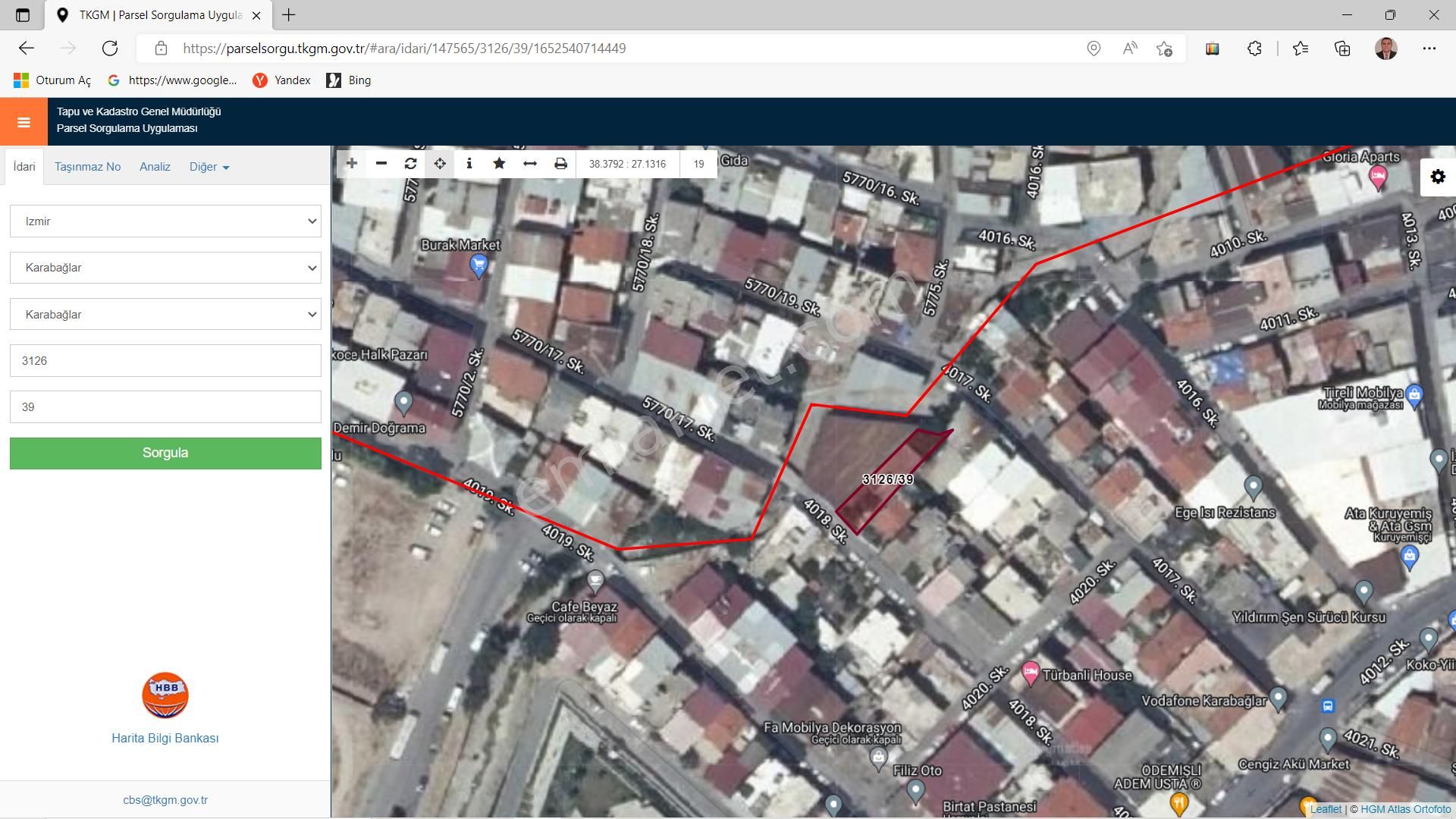Open the Karabağlar district dropdown
The height and width of the screenshot is (819, 1456).
(165, 268)
